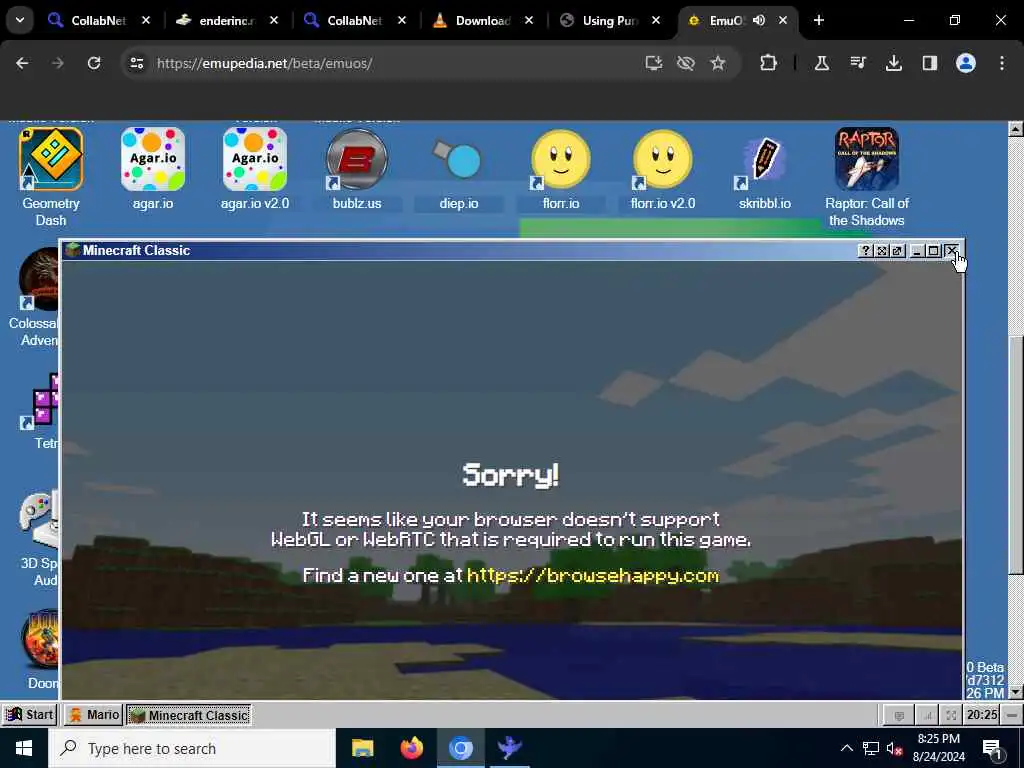1024x768 pixels.
Task: Toggle the browser side panel
Action: 929,63
